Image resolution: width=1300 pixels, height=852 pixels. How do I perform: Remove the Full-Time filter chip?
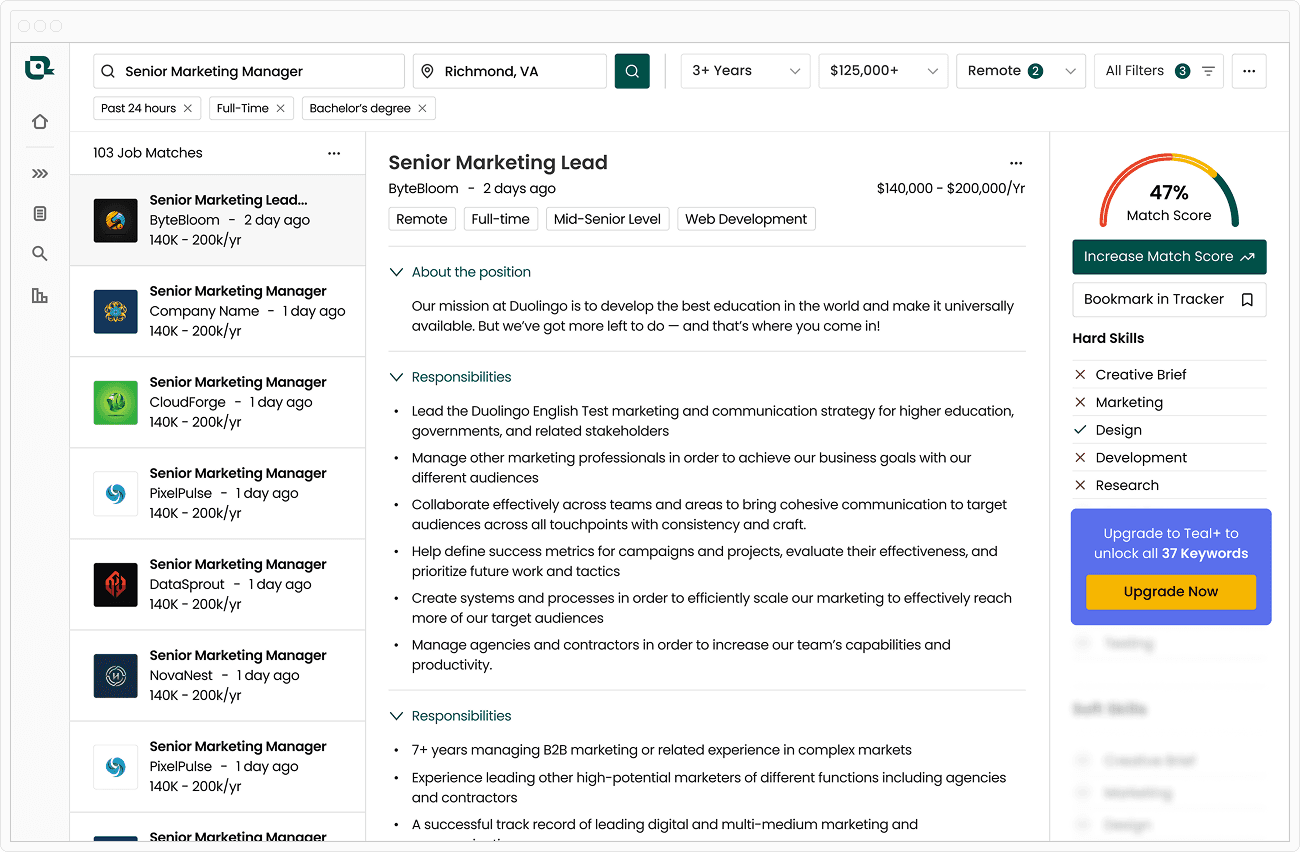click(281, 108)
